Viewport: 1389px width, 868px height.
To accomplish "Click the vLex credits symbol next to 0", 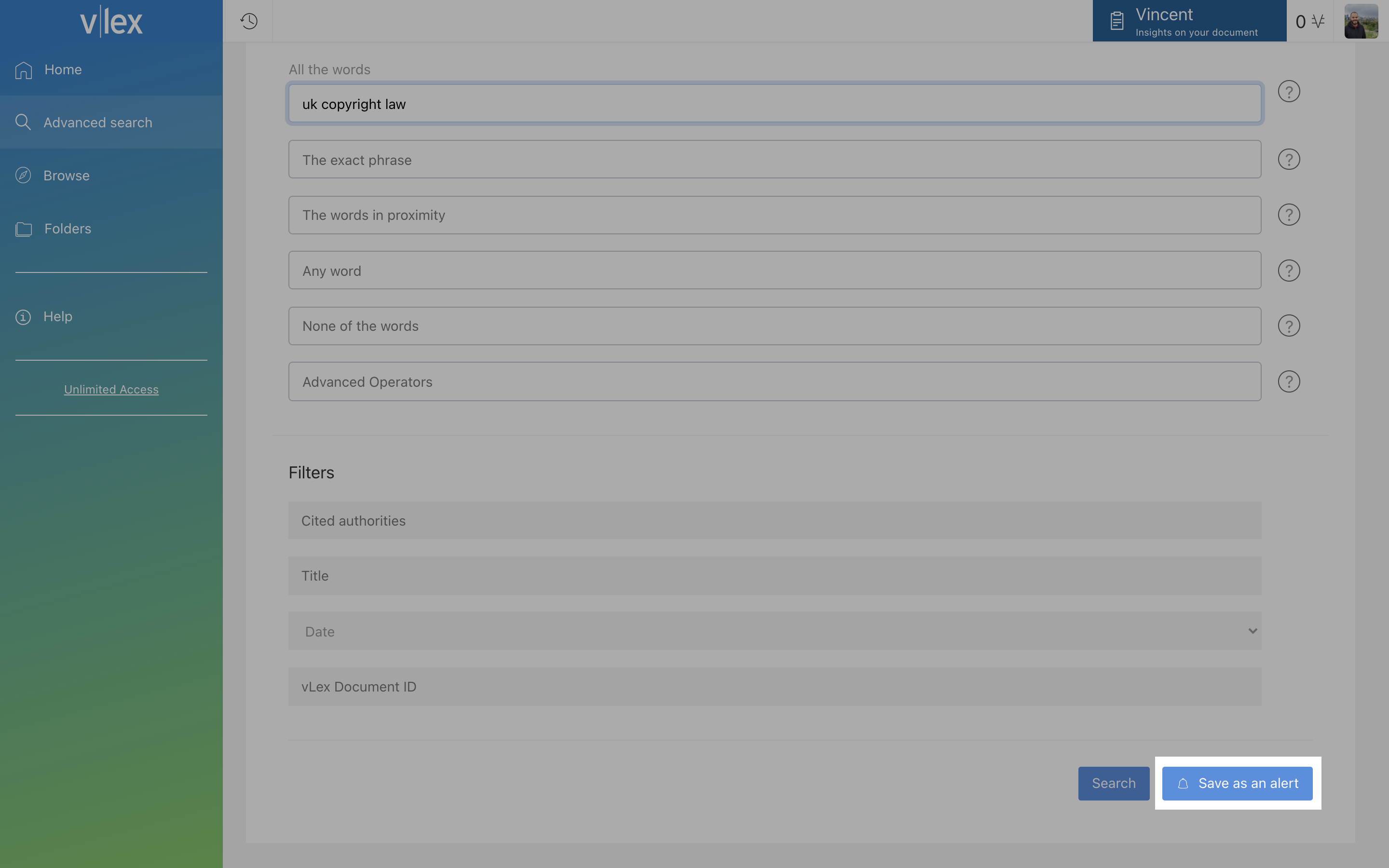I will tap(1318, 21).
